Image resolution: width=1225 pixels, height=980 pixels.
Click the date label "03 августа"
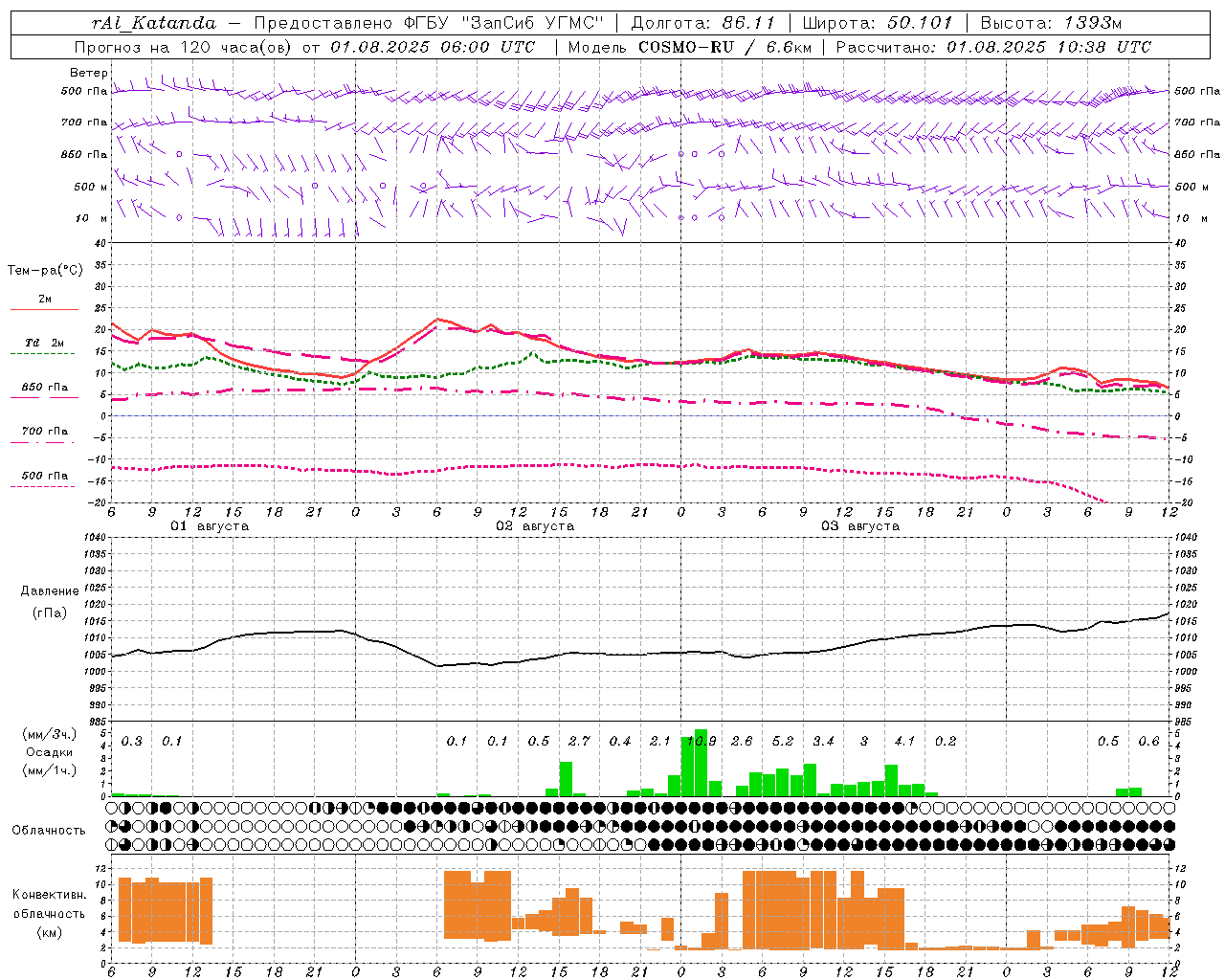tap(860, 526)
